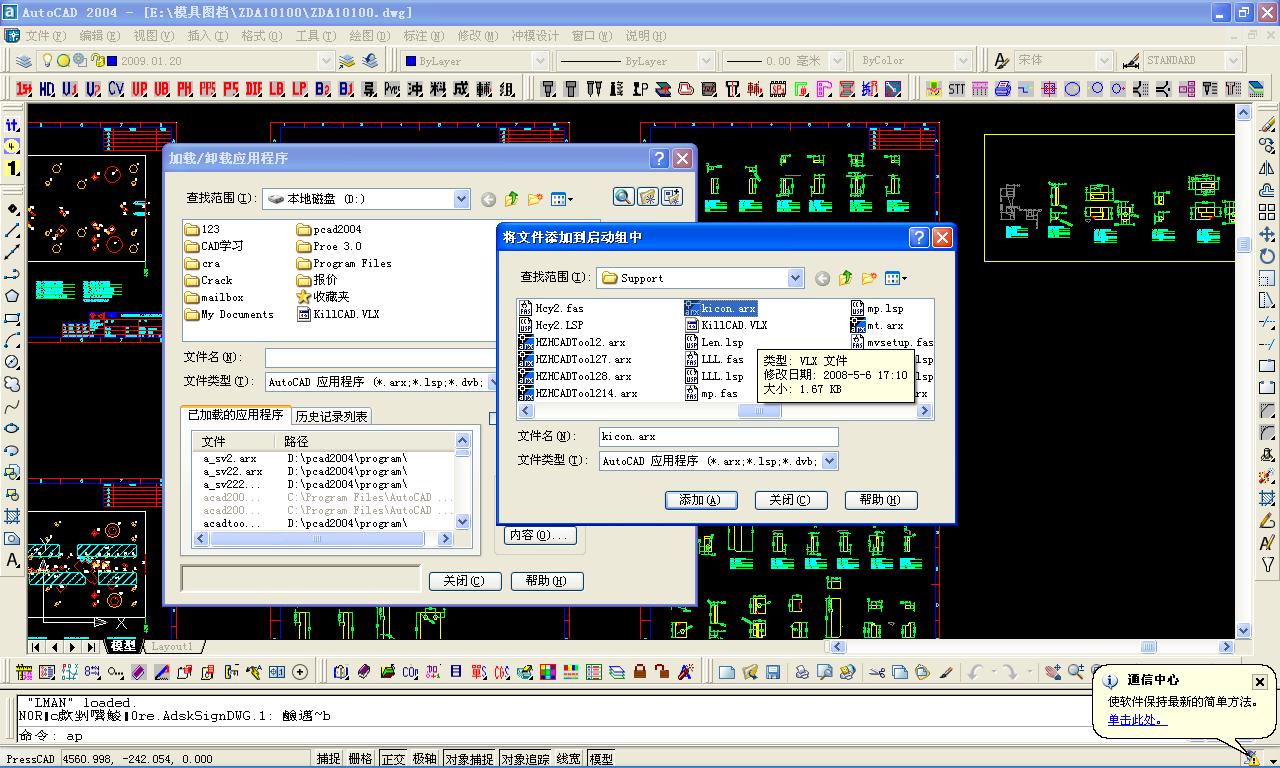Image resolution: width=1280 pixels, height=768 pixels.
Task: Select the polygon tool on the draw toolbar
Action: 13,296
